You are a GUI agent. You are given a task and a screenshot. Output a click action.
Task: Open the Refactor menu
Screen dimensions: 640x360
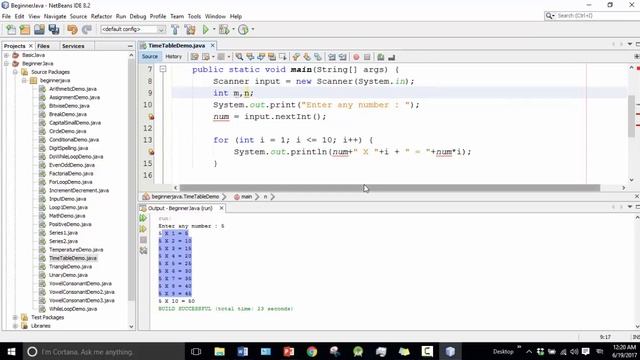(101, 16)
